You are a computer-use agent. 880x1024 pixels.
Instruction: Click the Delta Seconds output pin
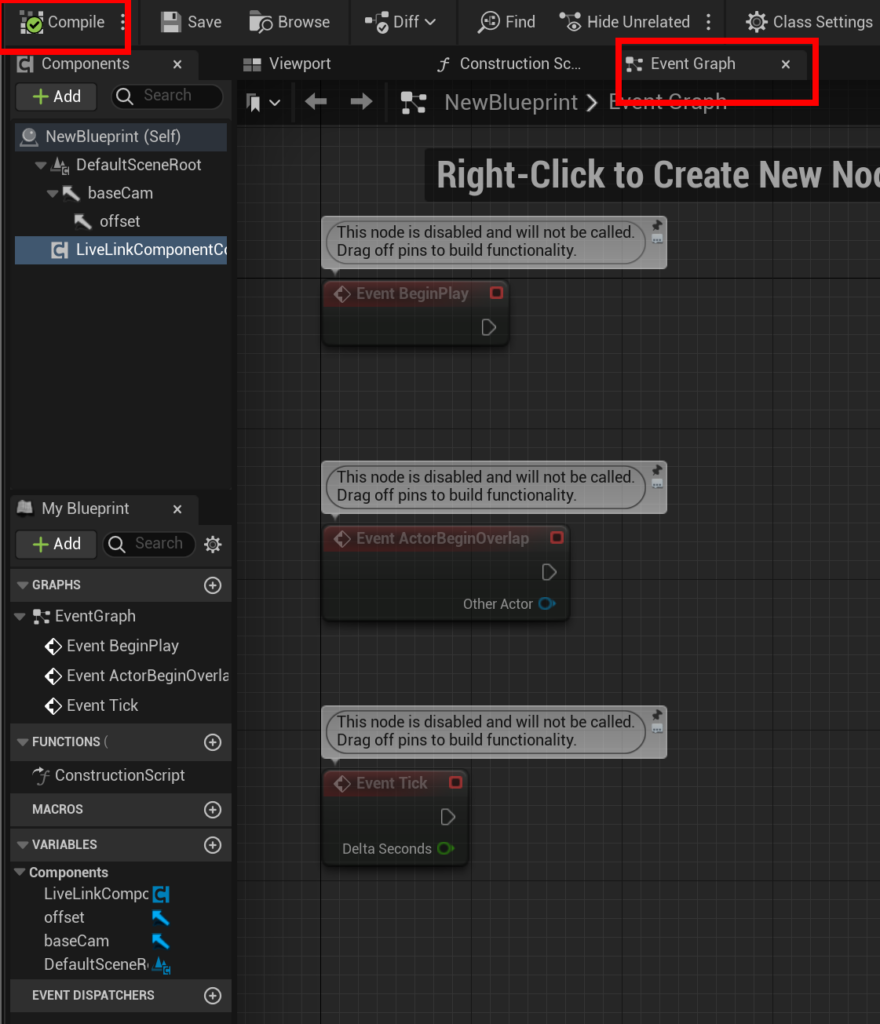pyautogui.click(x=445, y=849)
